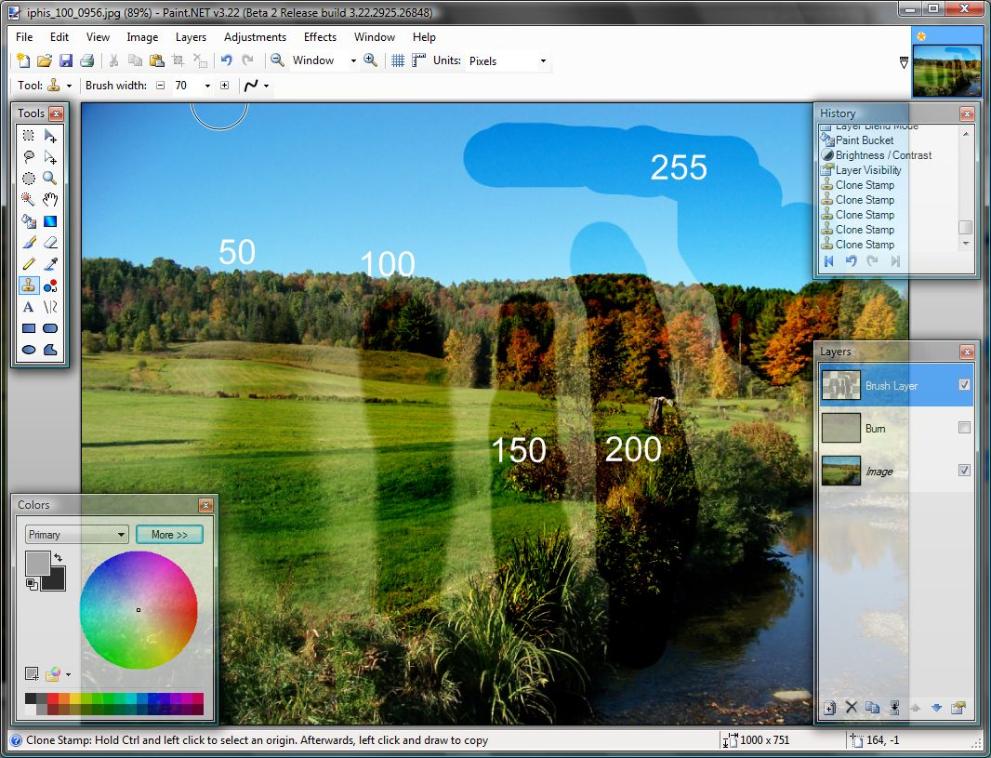Pick the Gradient tool

[50, 221]
